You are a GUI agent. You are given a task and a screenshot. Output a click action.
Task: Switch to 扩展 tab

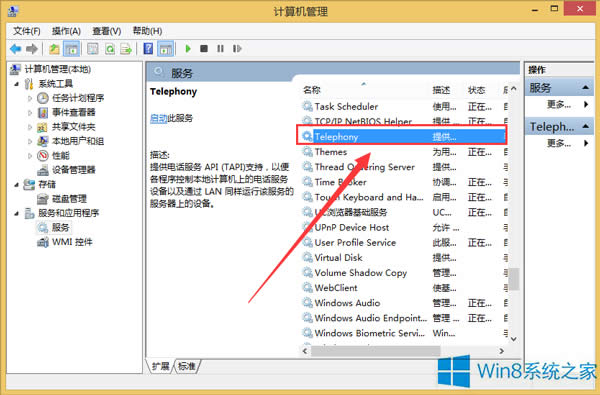(x=161, y=366)
